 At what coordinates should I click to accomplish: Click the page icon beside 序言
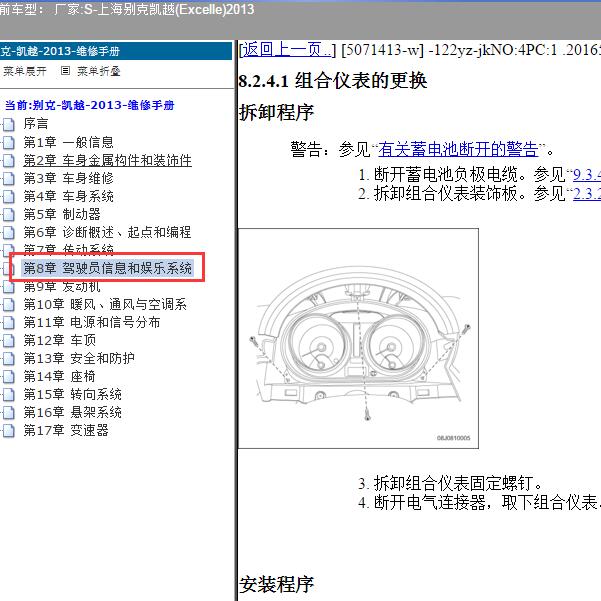click(x=8, y=124)
